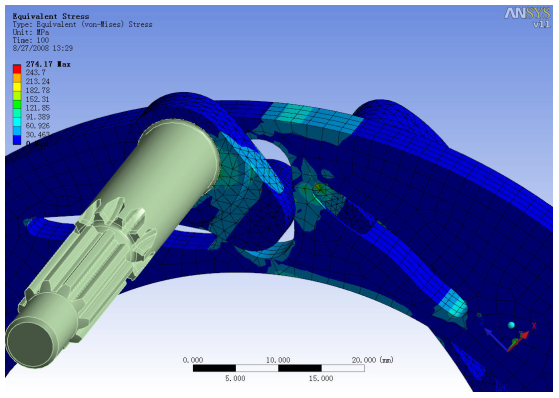This screenshot has height=398, width=559.
Task: Pick the green 152.31 legend band
Action: 17,104
